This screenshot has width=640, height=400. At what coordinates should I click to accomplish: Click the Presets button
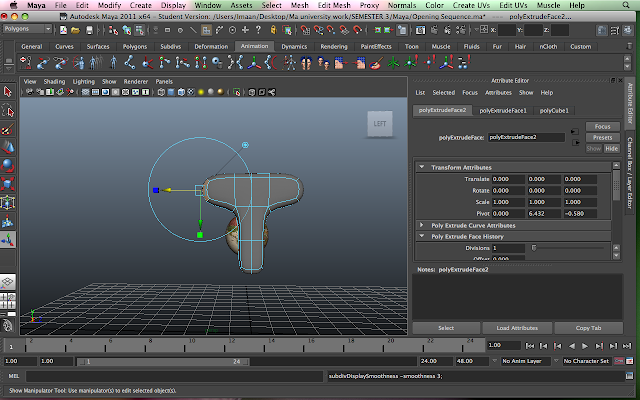click(602, 137)
